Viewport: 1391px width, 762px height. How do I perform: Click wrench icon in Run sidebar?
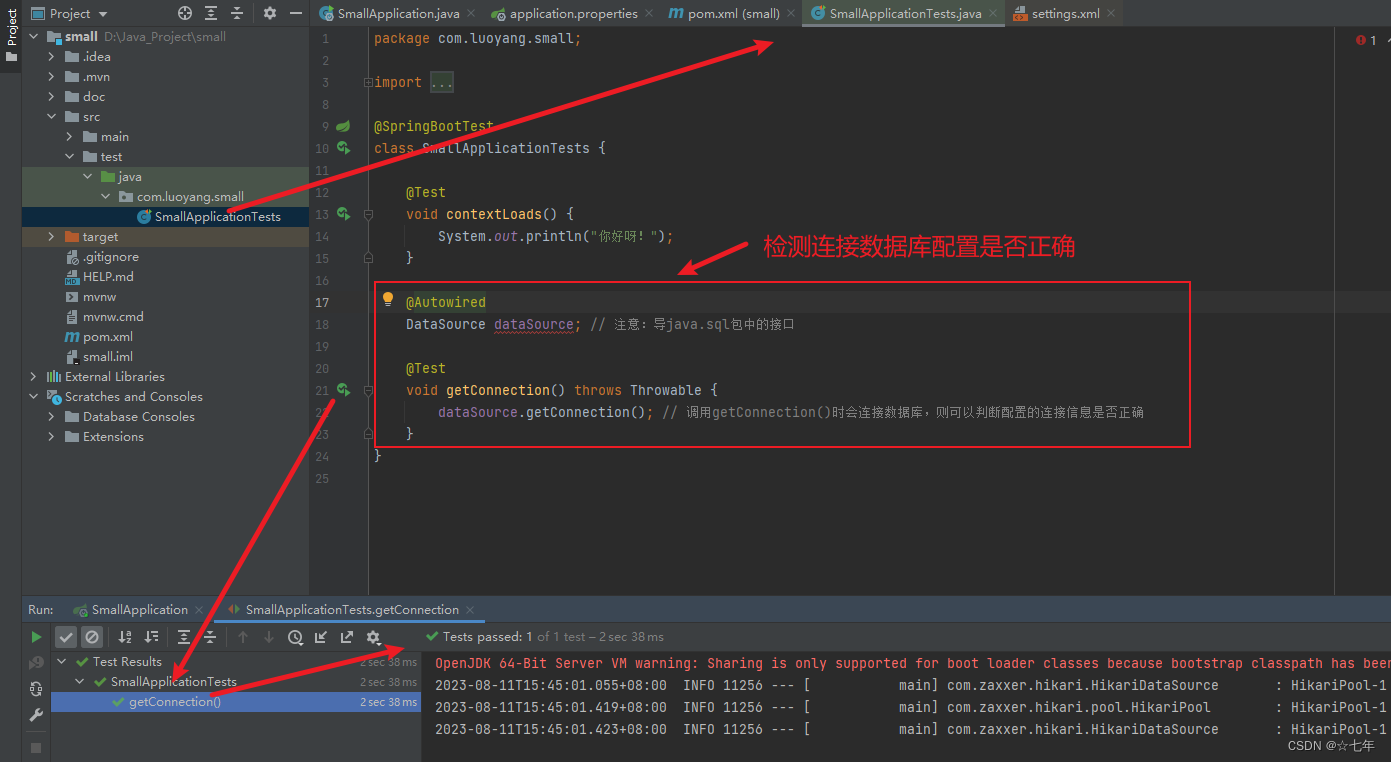click(36, 715)
